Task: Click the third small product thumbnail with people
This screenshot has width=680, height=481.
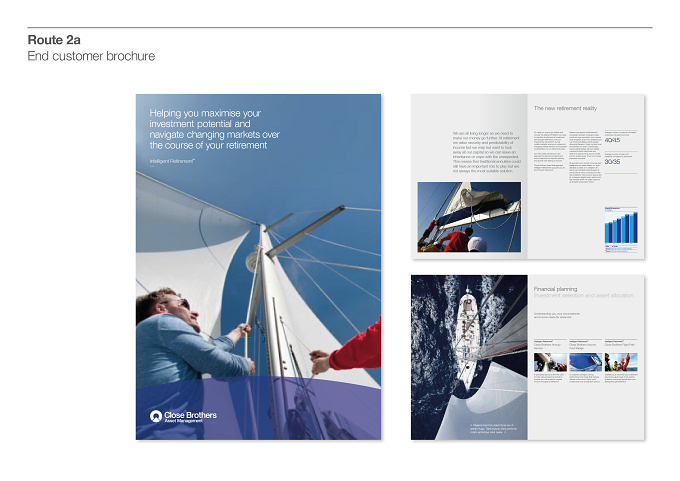Action: (x=621, y=362)
